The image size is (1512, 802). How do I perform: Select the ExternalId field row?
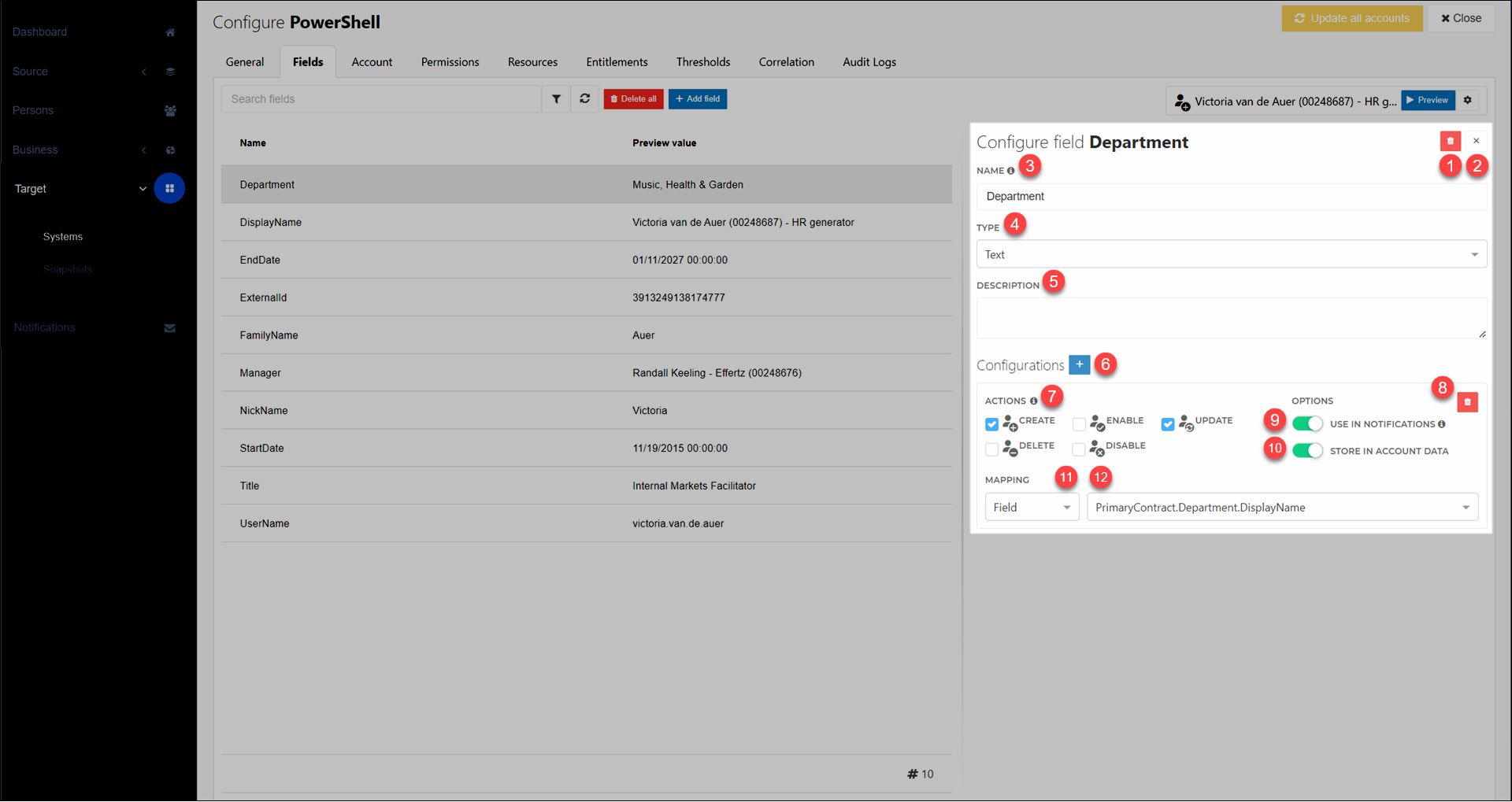[x=587, y=298]
